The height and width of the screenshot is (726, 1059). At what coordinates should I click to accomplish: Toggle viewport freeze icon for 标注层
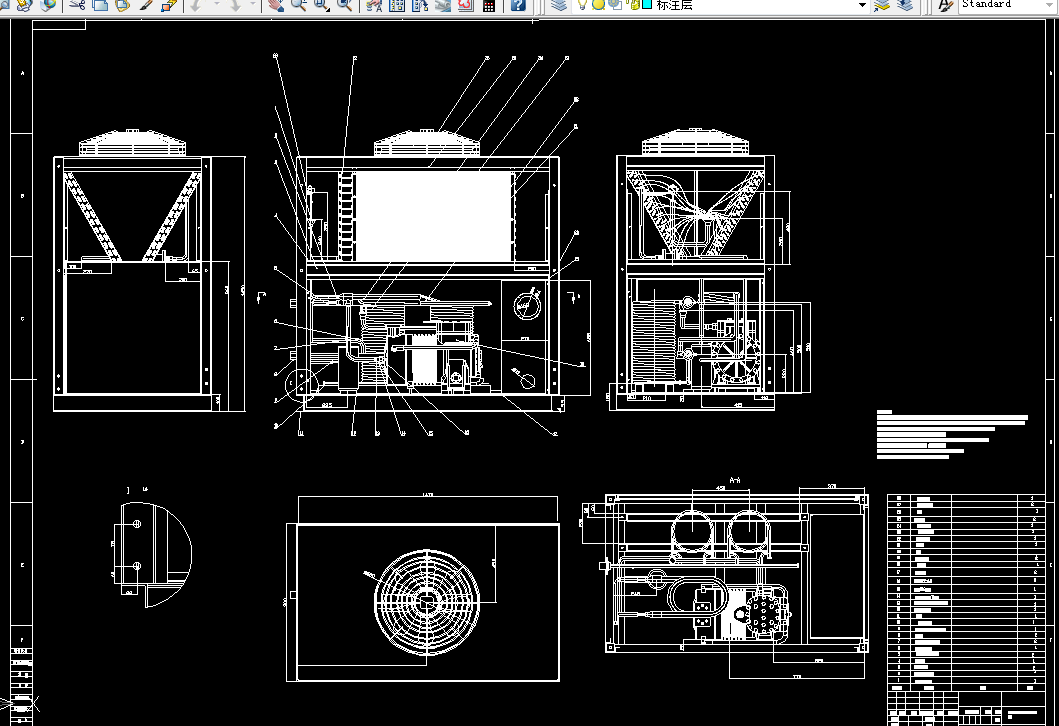click(615, 5)
